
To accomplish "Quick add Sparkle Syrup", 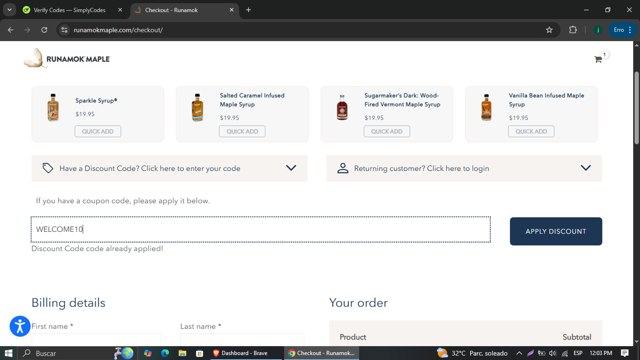I will [98, 131].
